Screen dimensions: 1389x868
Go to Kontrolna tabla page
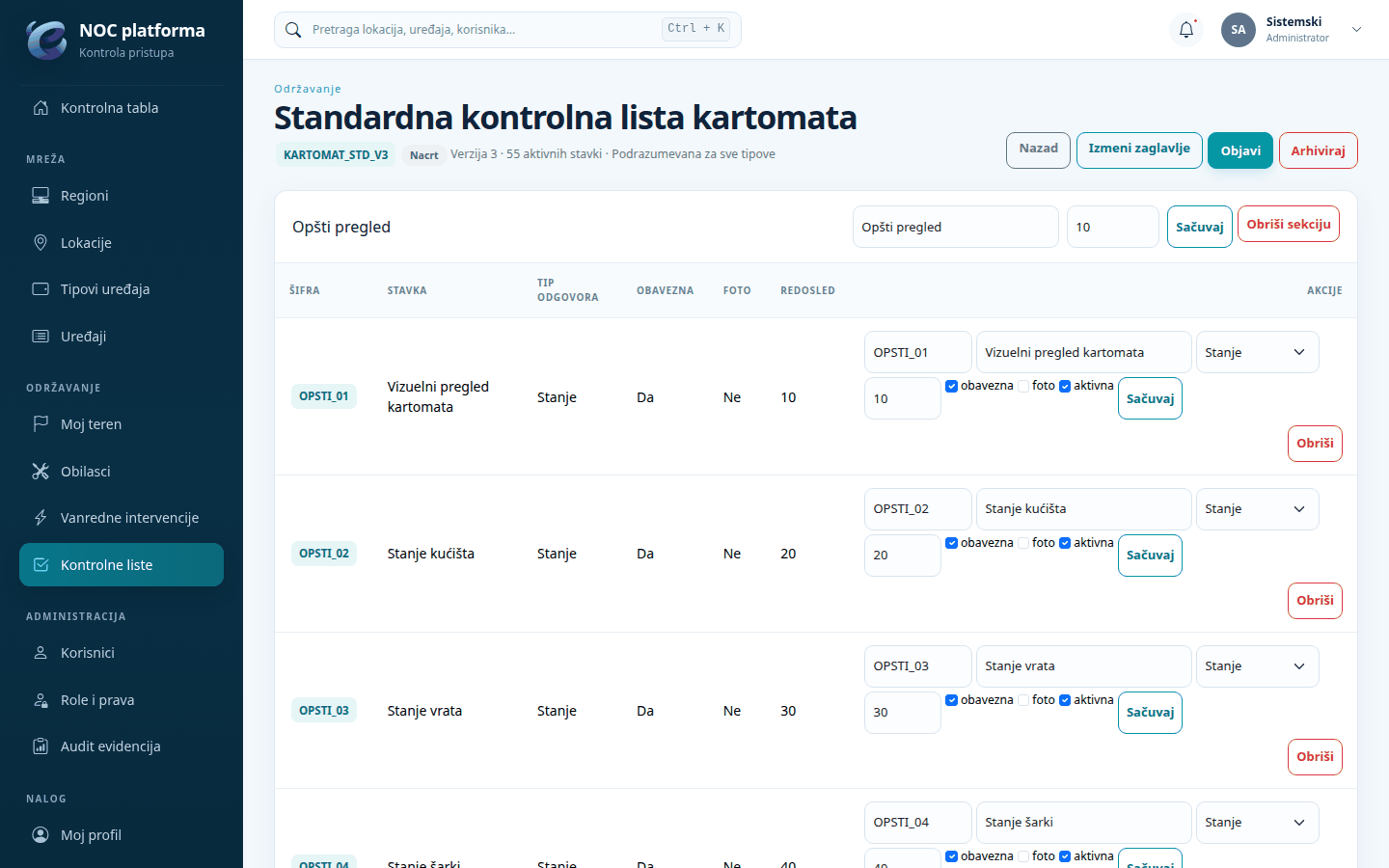point(122,108)
